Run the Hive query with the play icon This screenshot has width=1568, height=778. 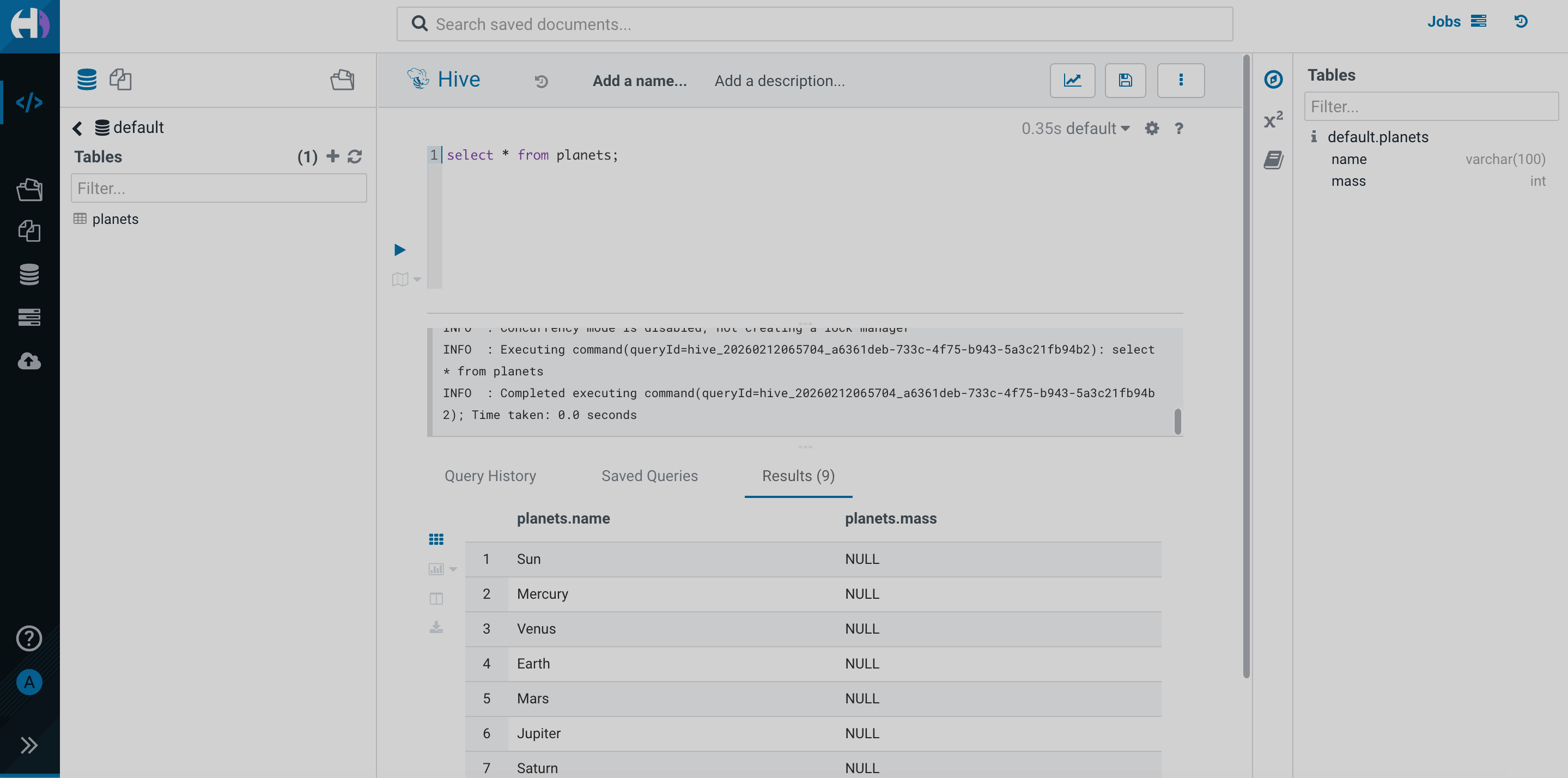pyautogui.click(x=399, y=249)
